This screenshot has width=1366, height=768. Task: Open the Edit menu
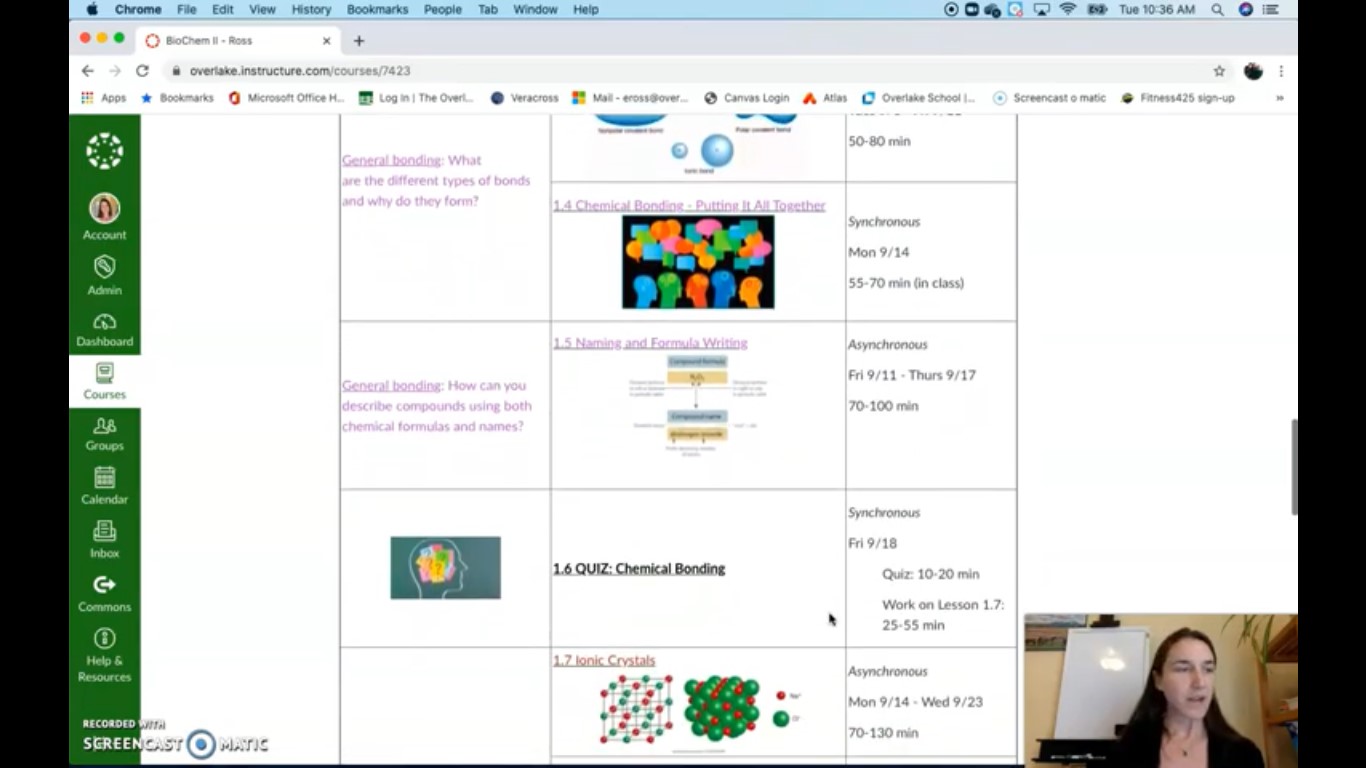[222, 9]
